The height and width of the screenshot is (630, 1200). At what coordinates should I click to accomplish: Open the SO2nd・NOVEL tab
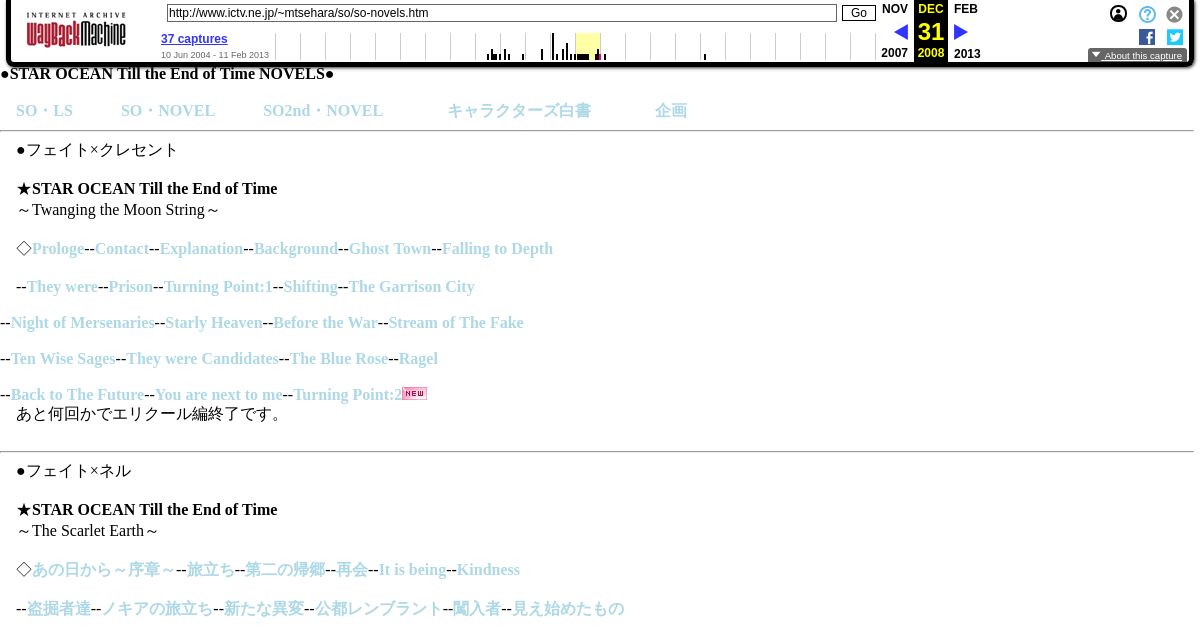[x=323, y=111]
